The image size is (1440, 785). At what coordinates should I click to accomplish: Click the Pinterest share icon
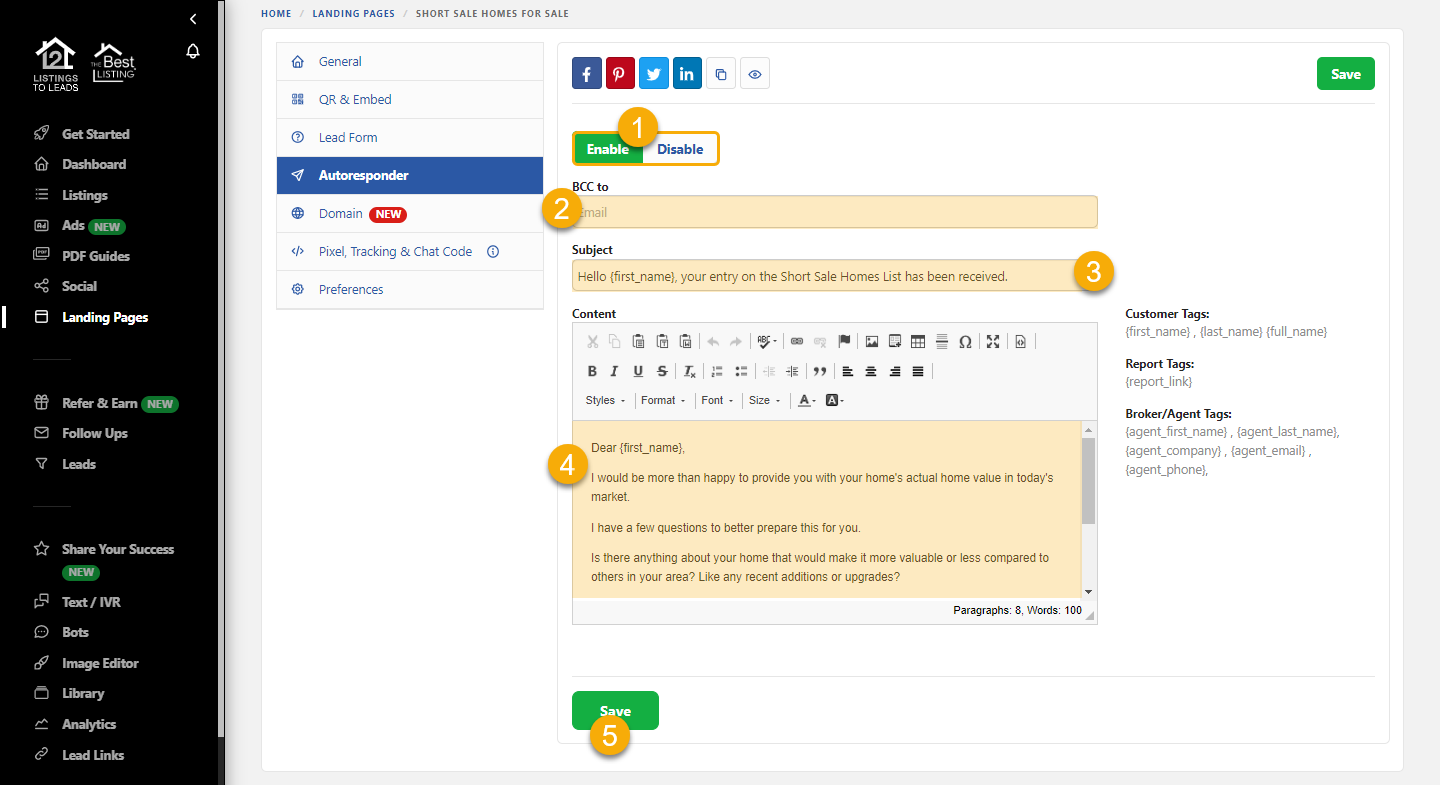click(x=620, y=74)
